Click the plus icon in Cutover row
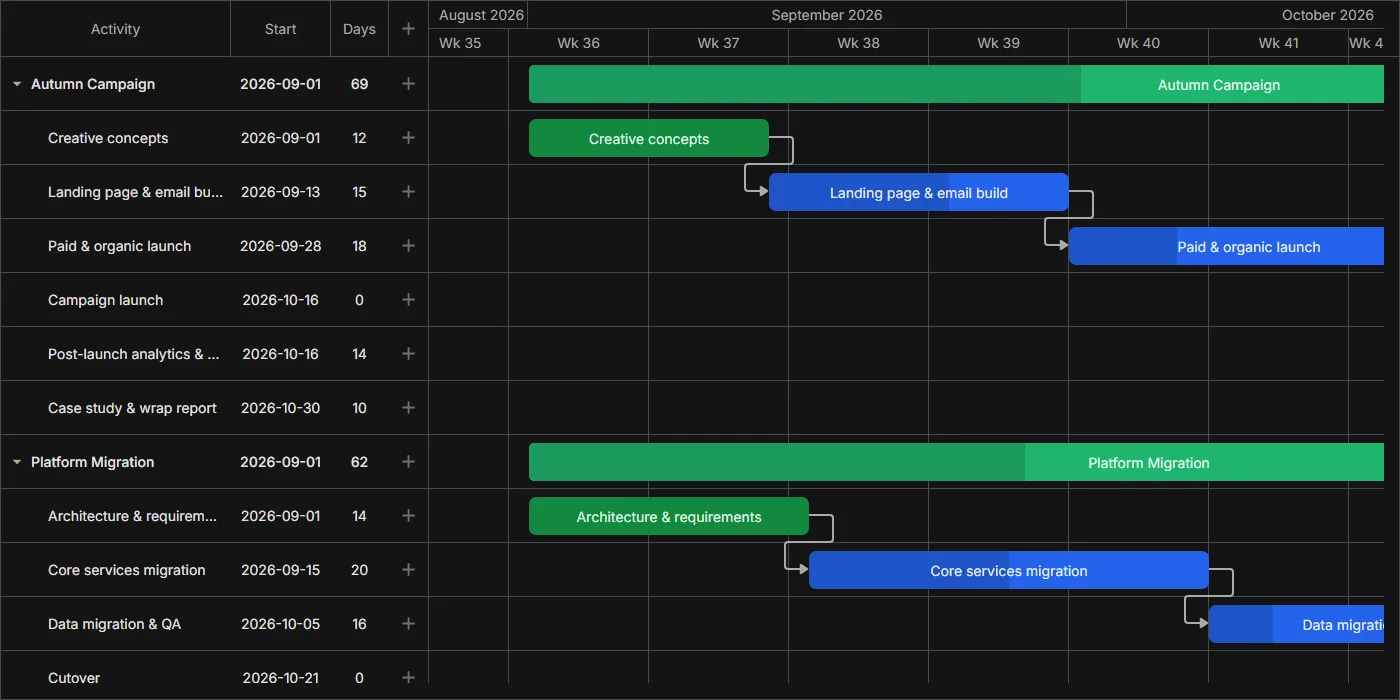1400x700 pixels. (408, 678)
